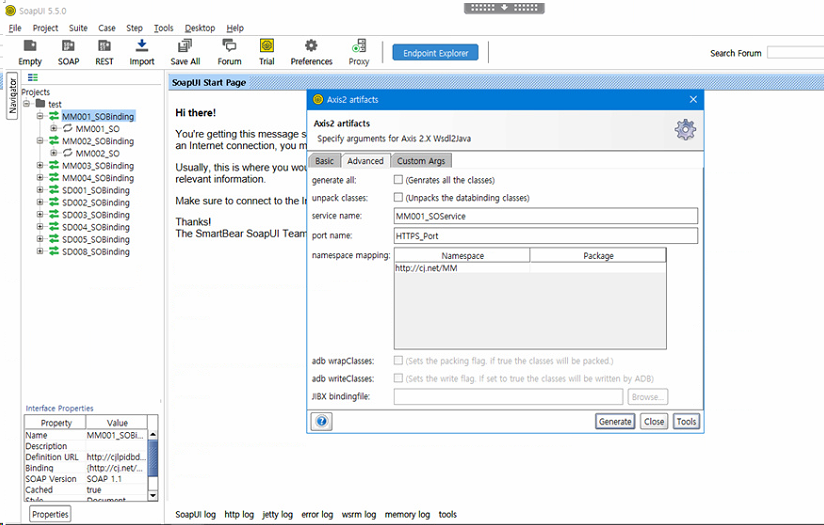This screenshot has height=525, width=824.
Task: Open the error log tab
Action: click(x=317, y=514)
